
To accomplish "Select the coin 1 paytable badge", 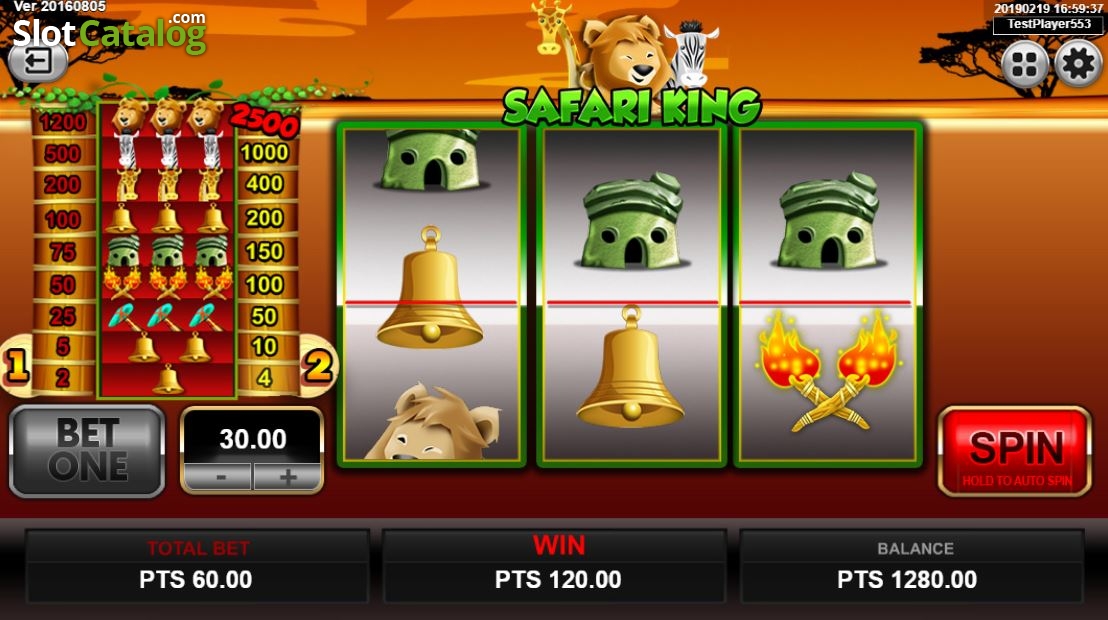I will pos(16,365).
